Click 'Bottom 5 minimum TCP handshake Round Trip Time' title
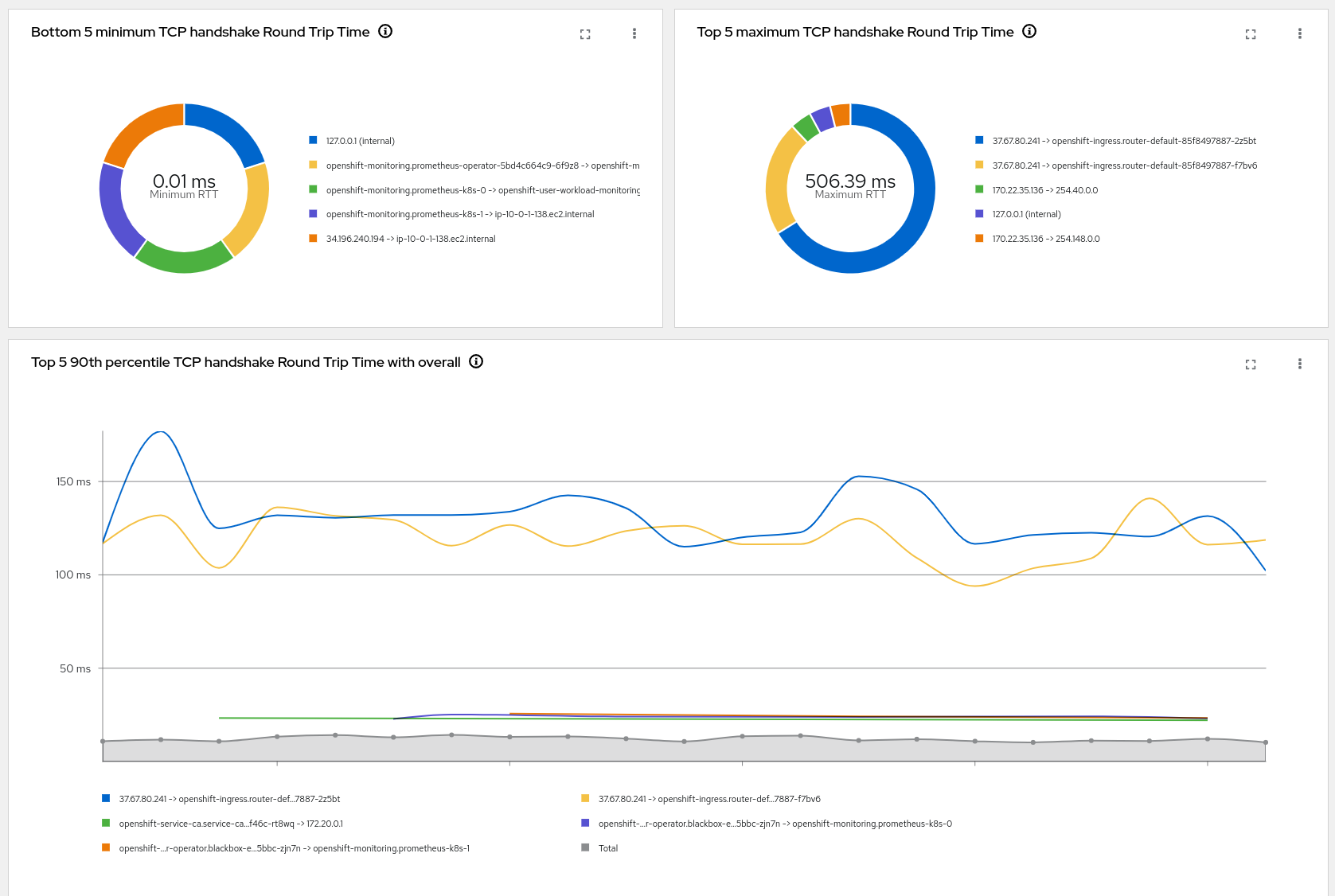The height and width of the screenshot is (896, 1335). point(201,32)
